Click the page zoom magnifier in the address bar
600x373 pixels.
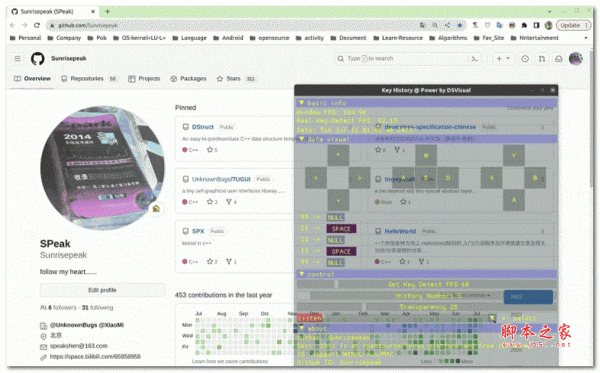pos(435,25)
